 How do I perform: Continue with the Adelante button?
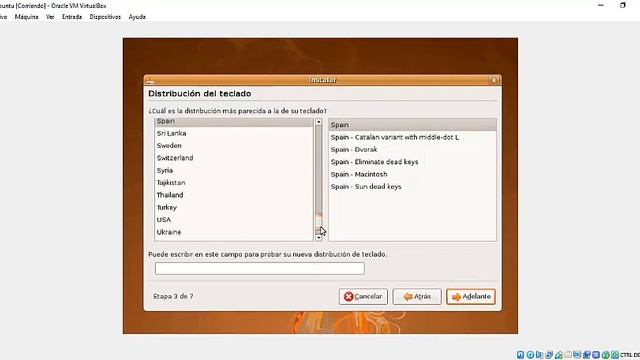(x=471, y=296)
